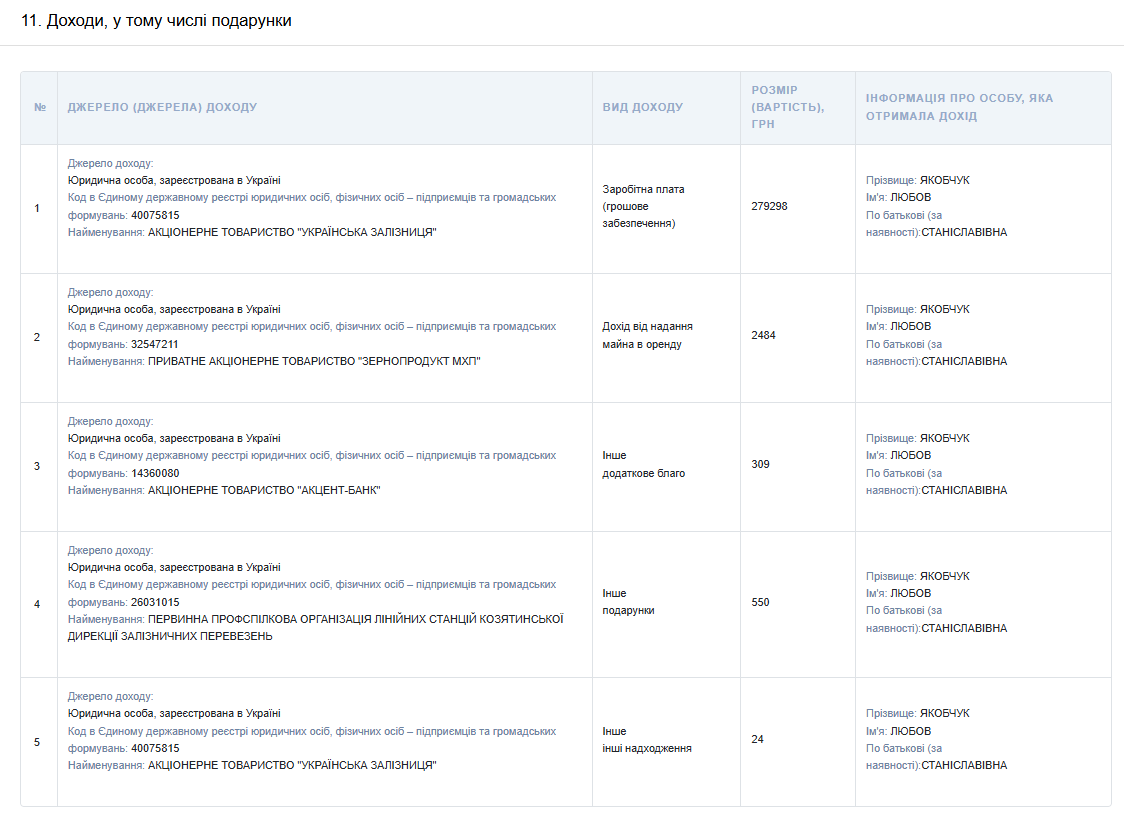
Task: Select the amount value 2484
Action: [x=763, y=336]
